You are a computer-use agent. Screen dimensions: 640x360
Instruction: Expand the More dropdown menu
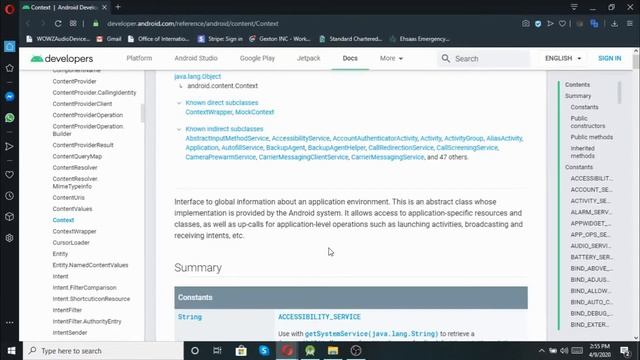click(x=391, y=58)
